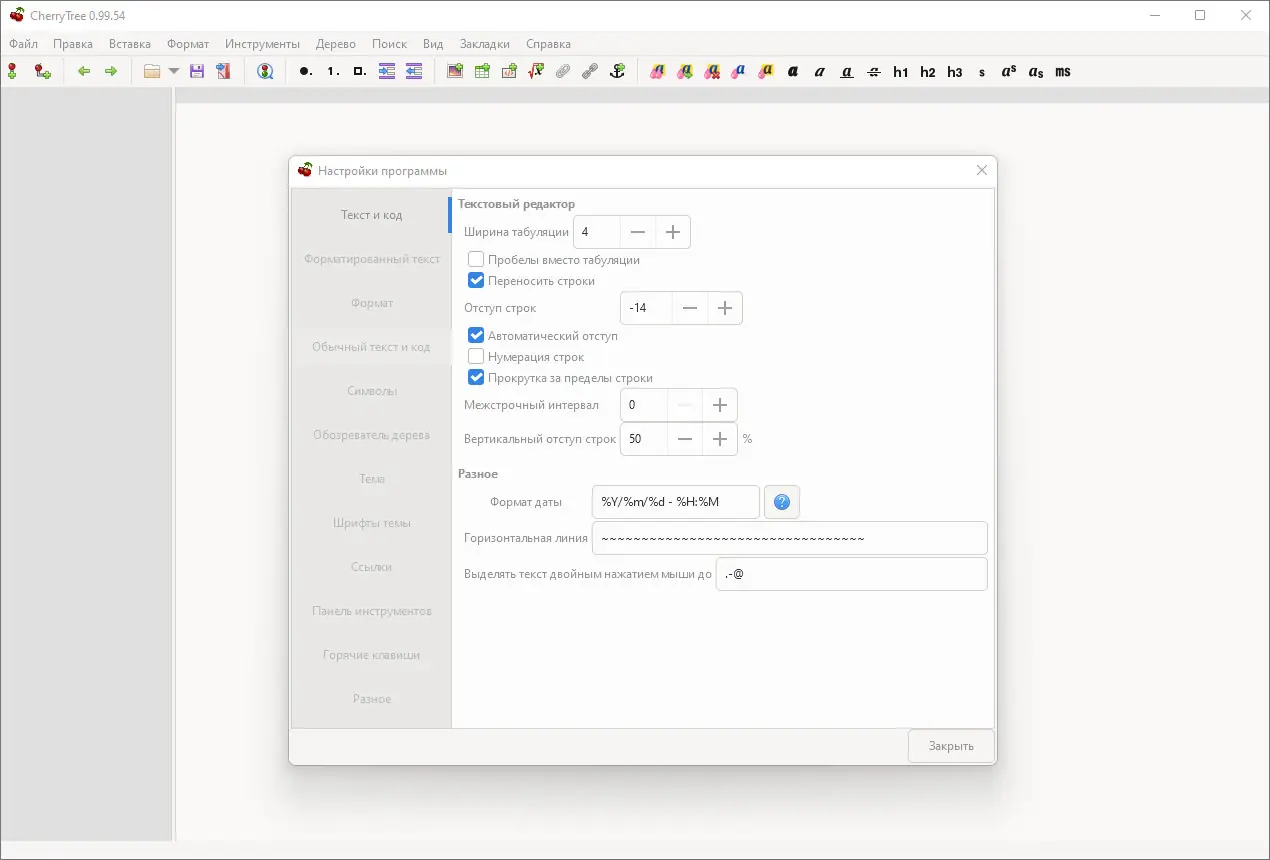Open the Дерево menu
Screen dimensions: 1270x860
336,44
